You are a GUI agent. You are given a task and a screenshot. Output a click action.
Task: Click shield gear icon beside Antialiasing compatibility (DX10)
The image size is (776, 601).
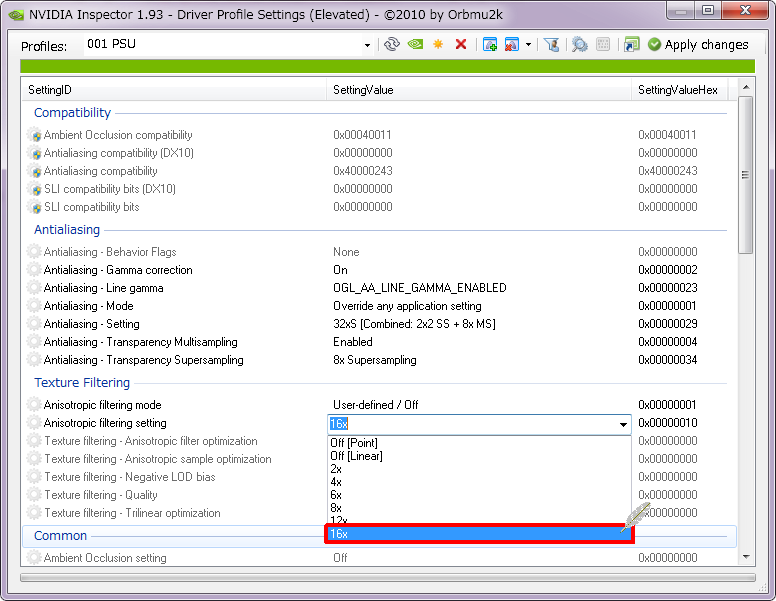coord(34,153)
